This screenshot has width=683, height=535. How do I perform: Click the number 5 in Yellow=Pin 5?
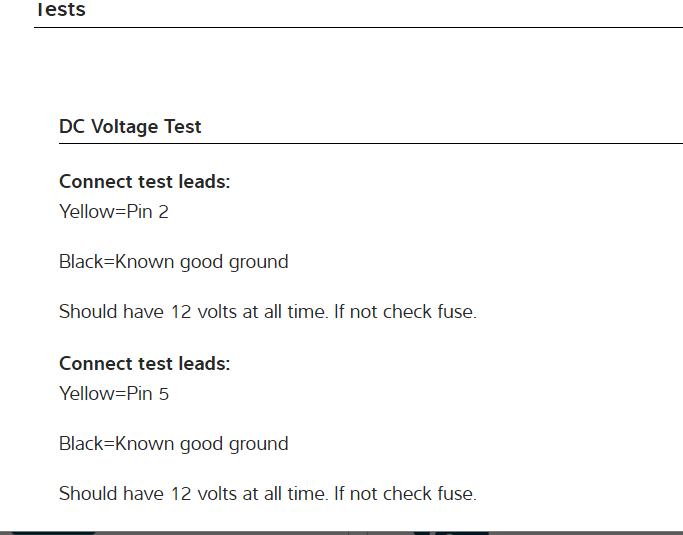pyautogui.click(x=164, y=394)
